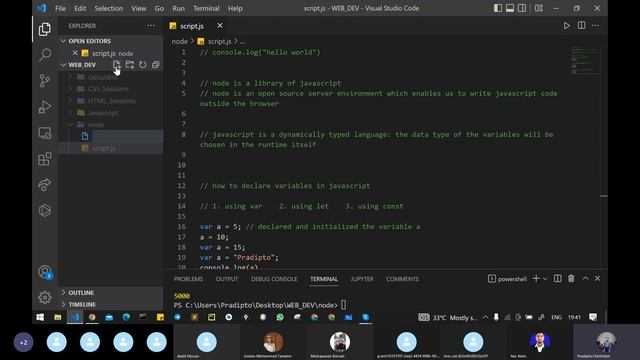
Task: Maximize the terminal panel size
Action: [585, 279]
